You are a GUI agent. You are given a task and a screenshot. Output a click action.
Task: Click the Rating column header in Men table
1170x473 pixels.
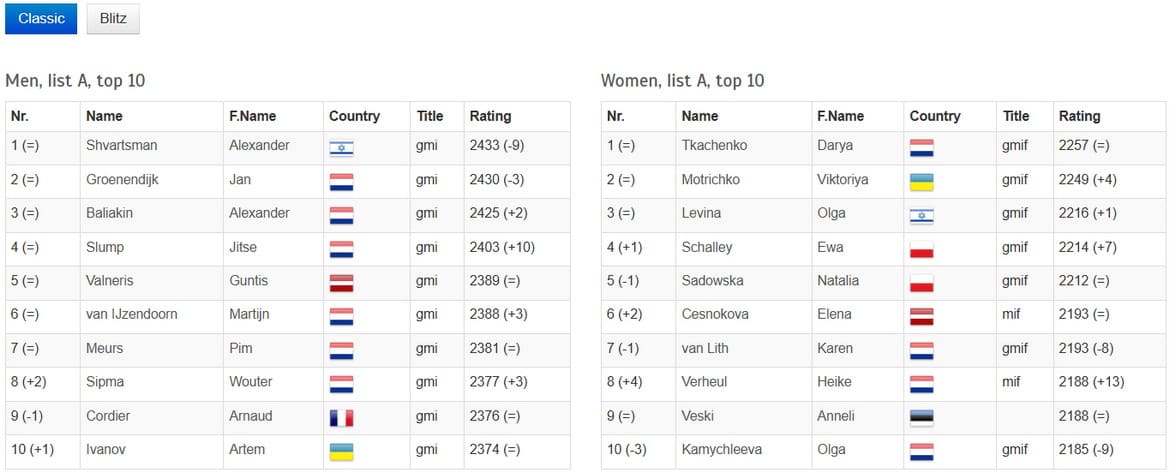coord(490,116)
